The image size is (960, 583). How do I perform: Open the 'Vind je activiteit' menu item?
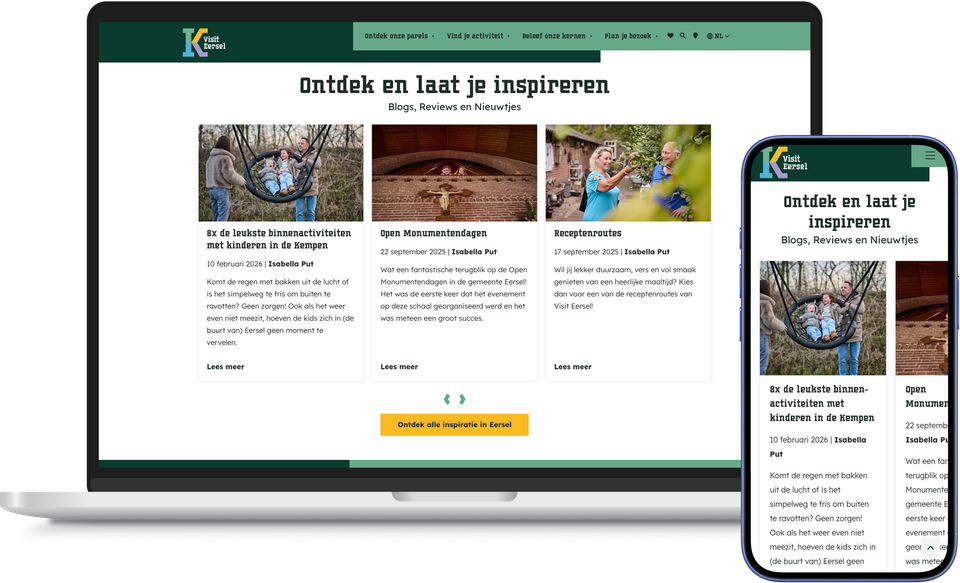click(x=478, y=36)
